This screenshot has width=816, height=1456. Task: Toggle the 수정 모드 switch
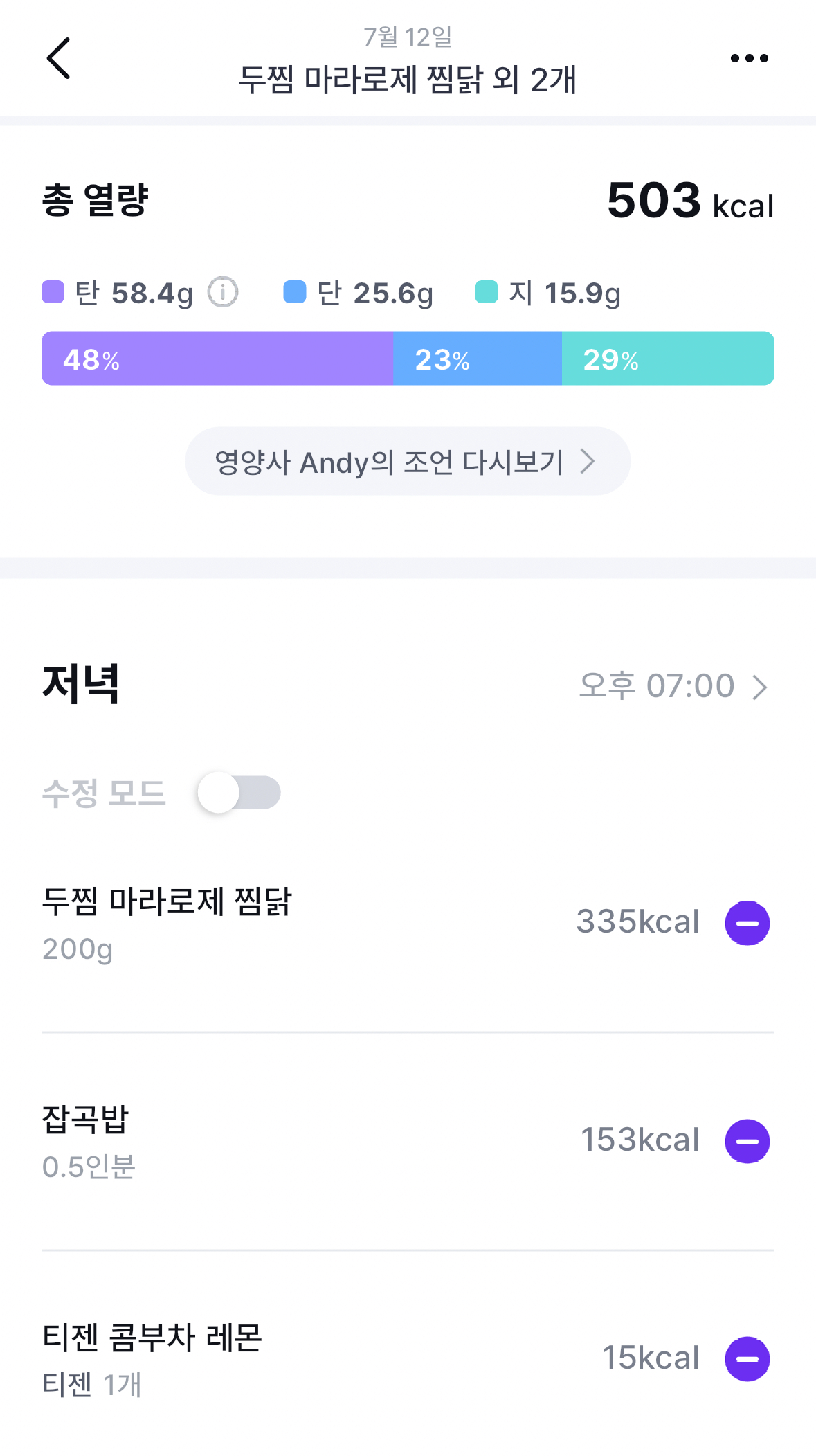(238, 793)
